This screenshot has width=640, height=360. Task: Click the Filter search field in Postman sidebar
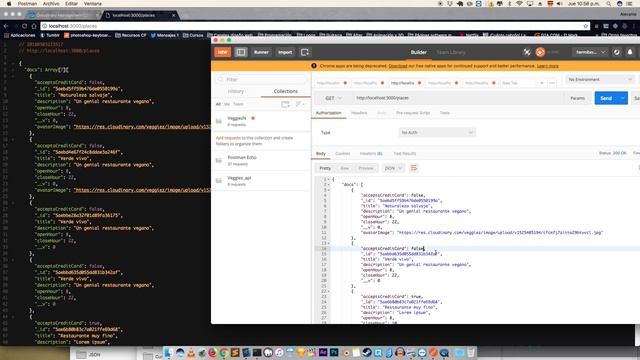pyautogui.click(x=261, y=79)
